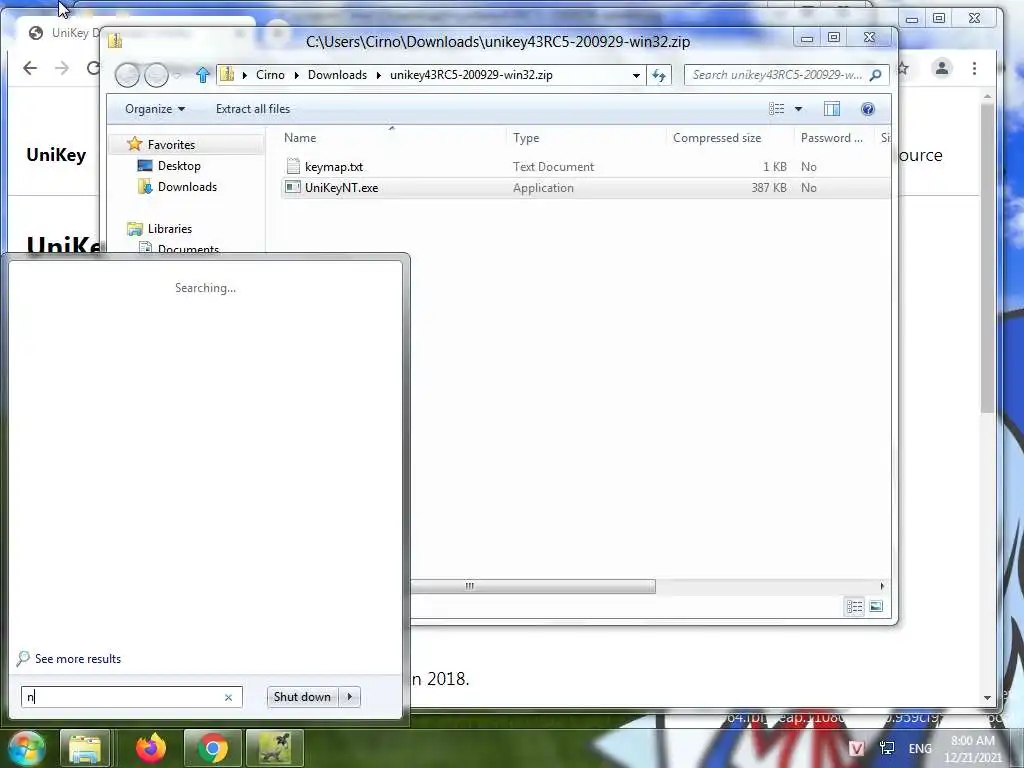Open Chrome three-dot menu

coord(974,68)
